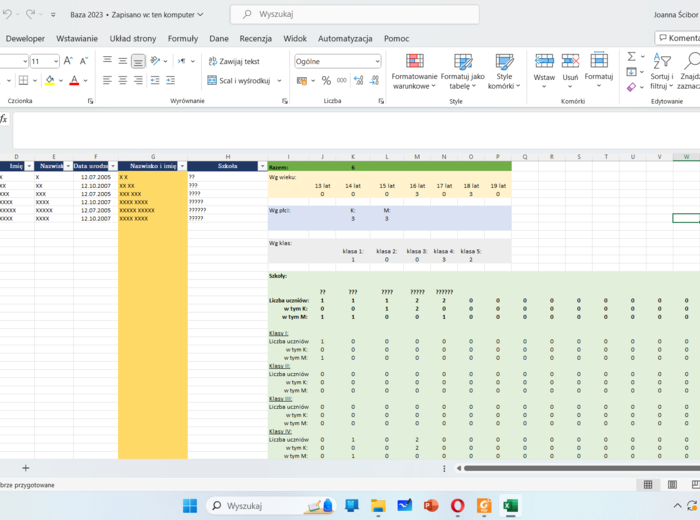The image size is (700, 520).
Task: Click the percent style icon
Action: tap(326, 81)
